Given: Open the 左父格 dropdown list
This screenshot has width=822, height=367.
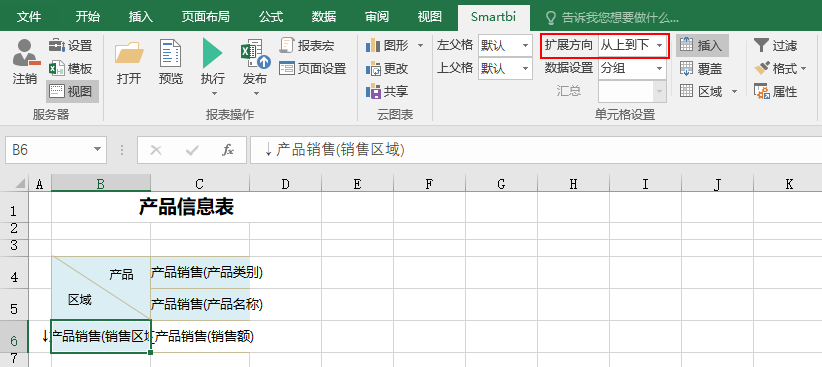Looking at the screenshot, I should [505, 46].
